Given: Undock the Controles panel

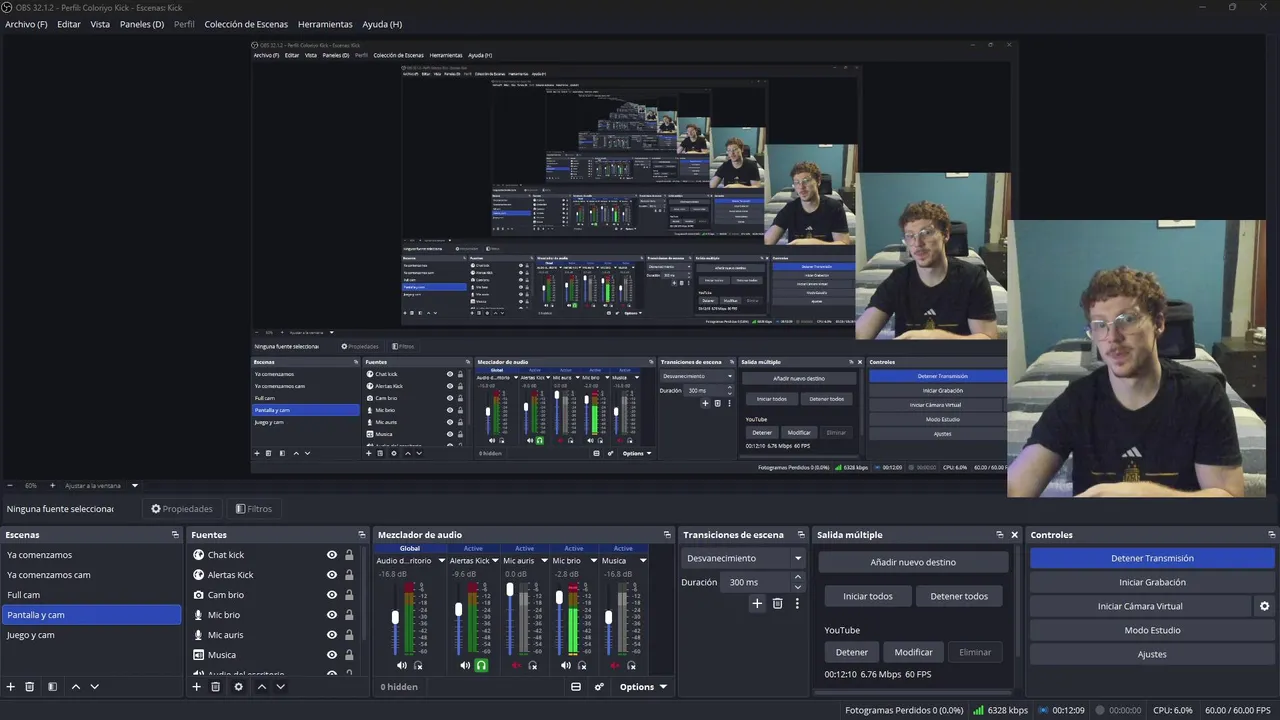Looking at the screenshot, I should (x=1272, y=535).
